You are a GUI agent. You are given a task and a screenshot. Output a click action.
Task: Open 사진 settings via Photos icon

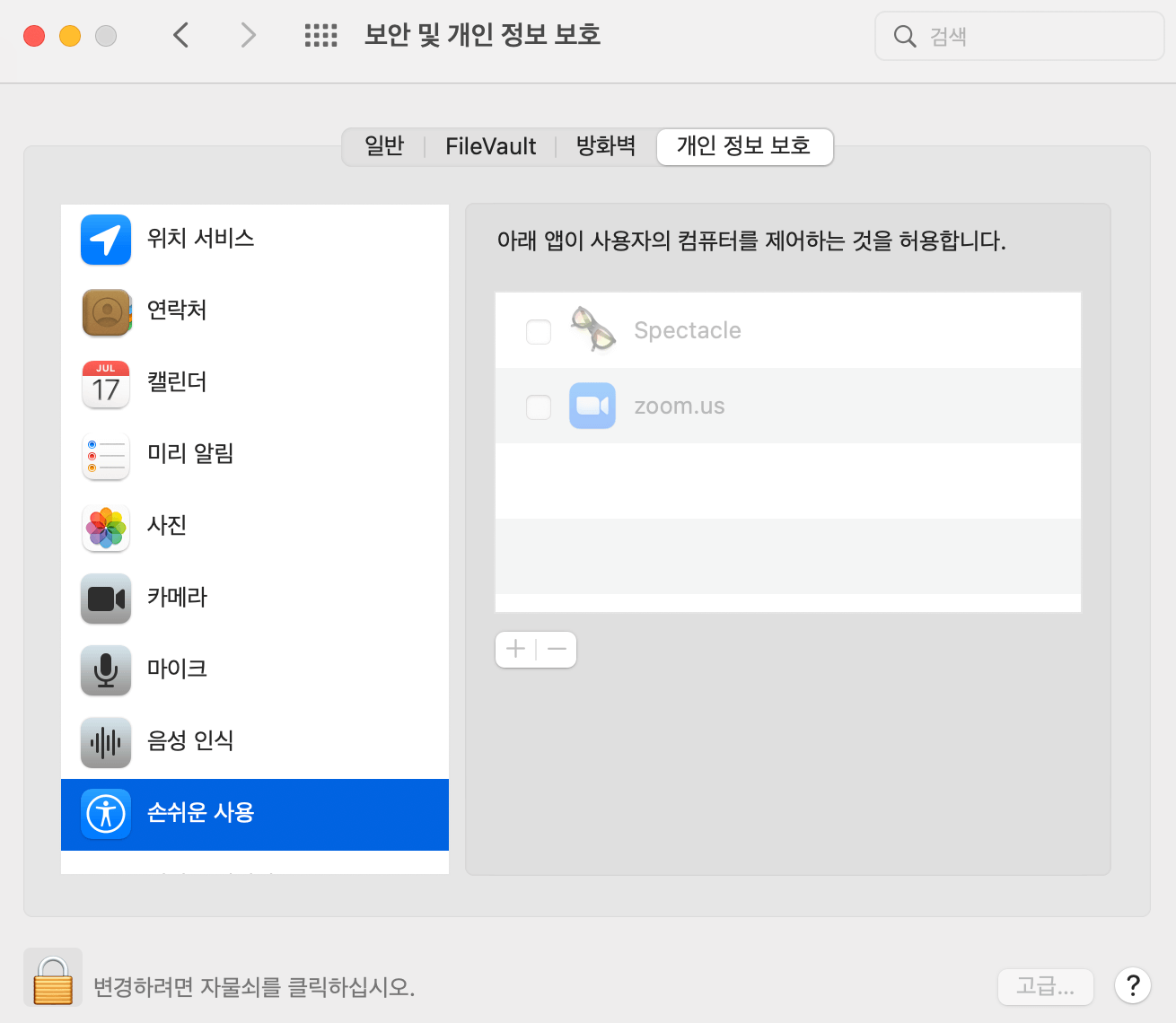pos(105,528)
